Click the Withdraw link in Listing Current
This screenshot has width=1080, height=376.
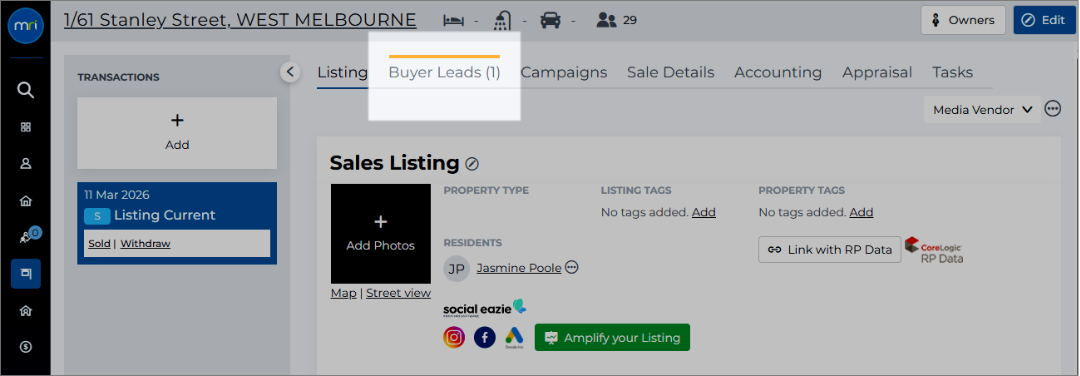145,244
